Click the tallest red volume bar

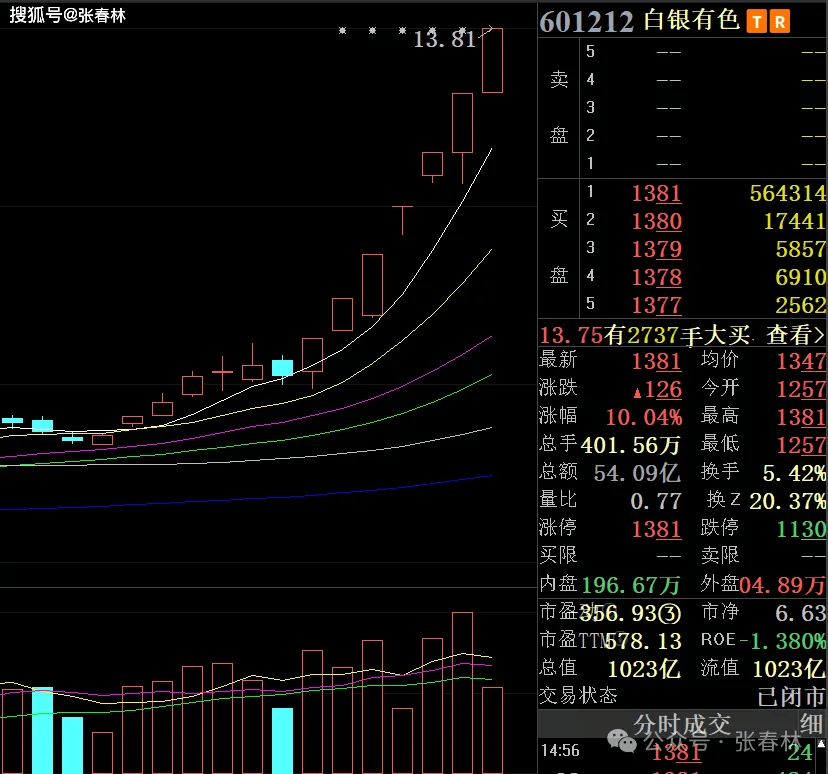pos(462,692)
